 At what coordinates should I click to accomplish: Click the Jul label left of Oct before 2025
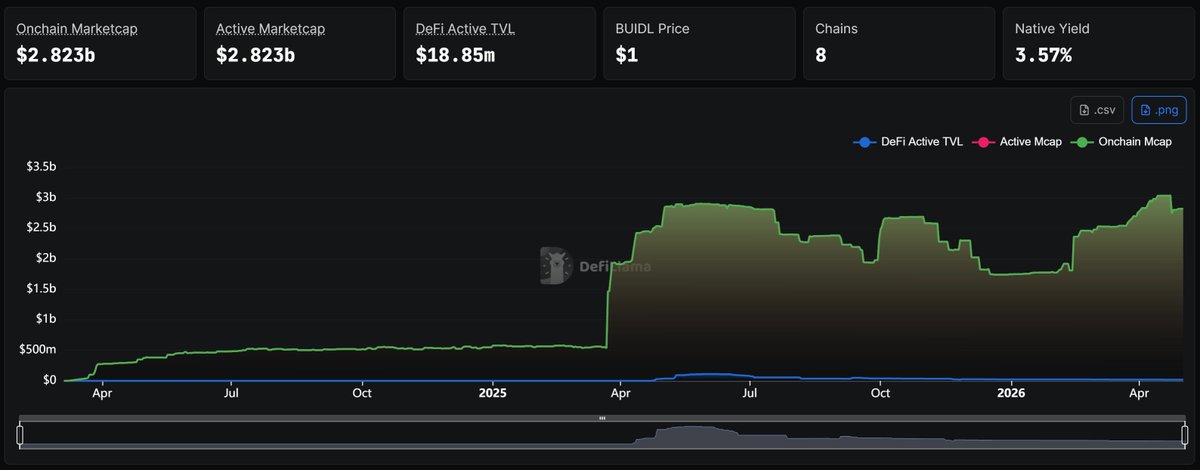[x=232, y=394]
